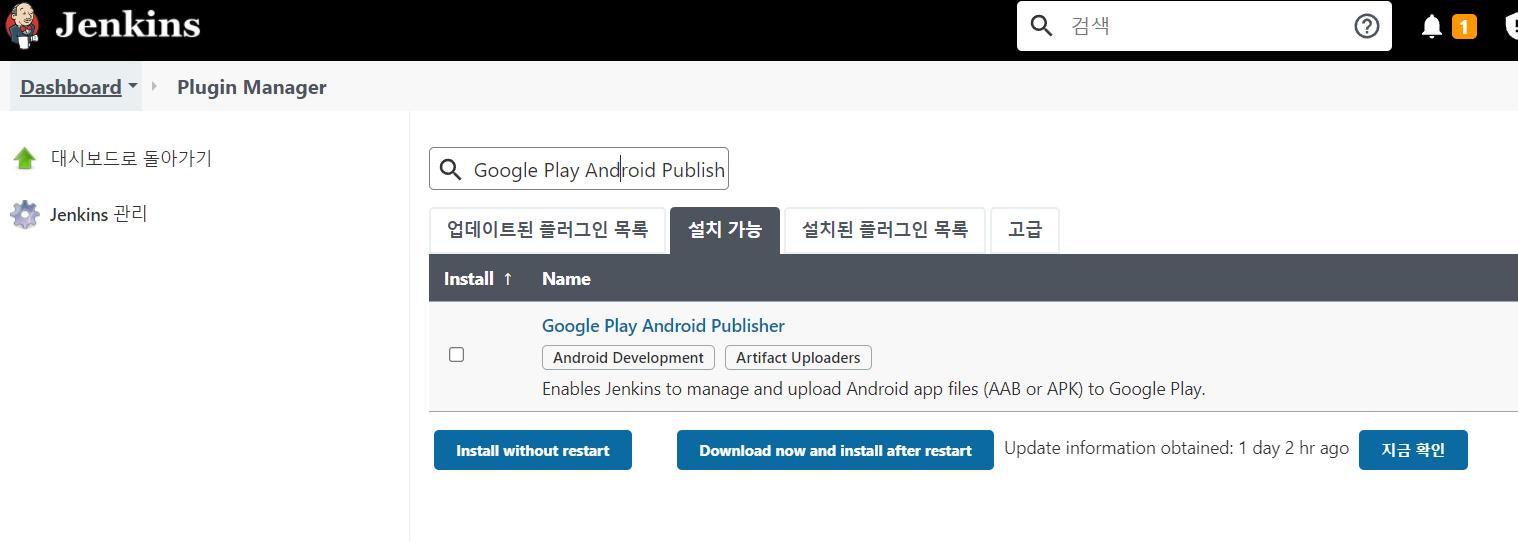Click the security shield icon in header

click(1512, 27)
